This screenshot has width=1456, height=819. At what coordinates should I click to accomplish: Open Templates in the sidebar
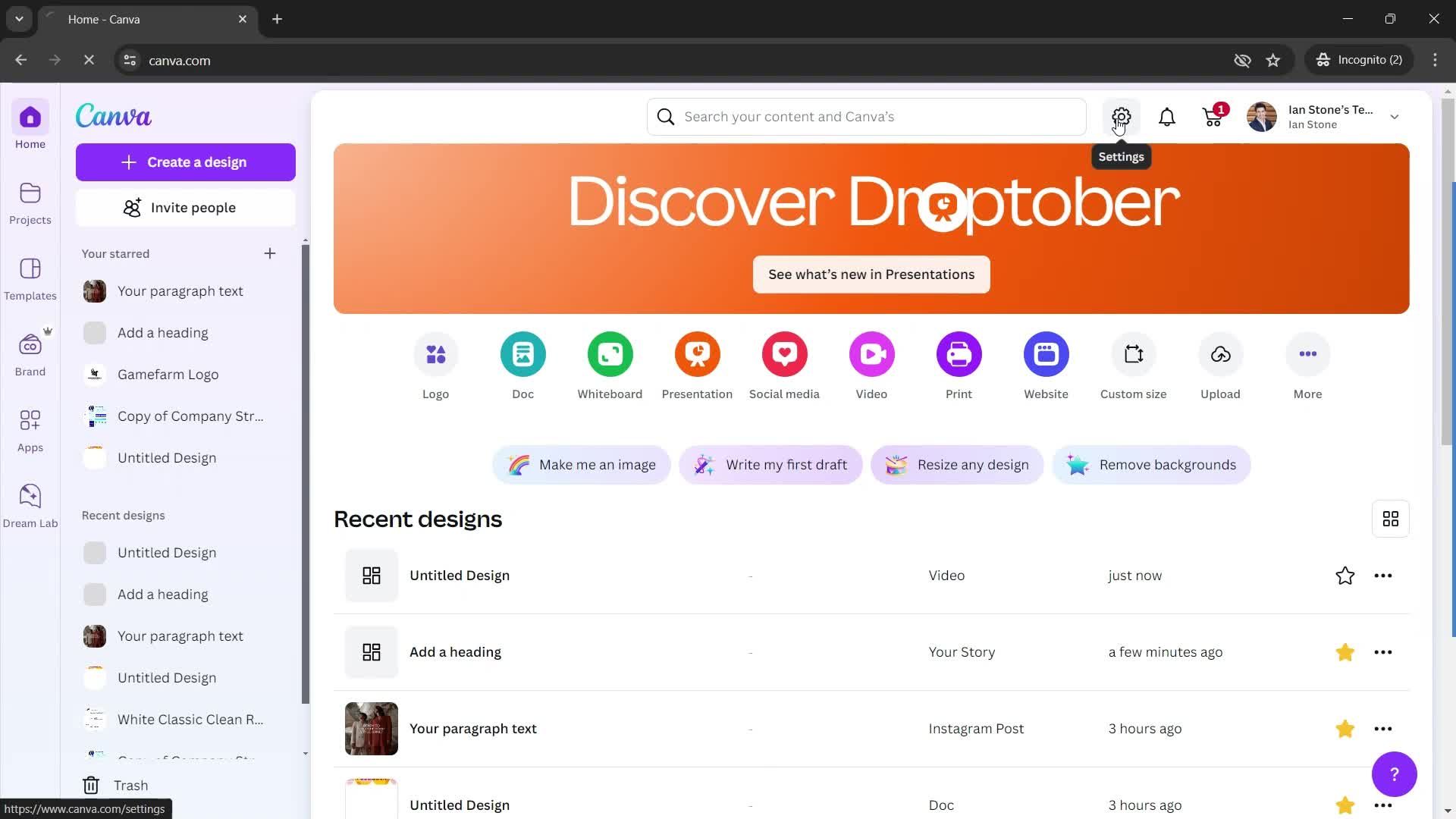[x=30, y=279]
